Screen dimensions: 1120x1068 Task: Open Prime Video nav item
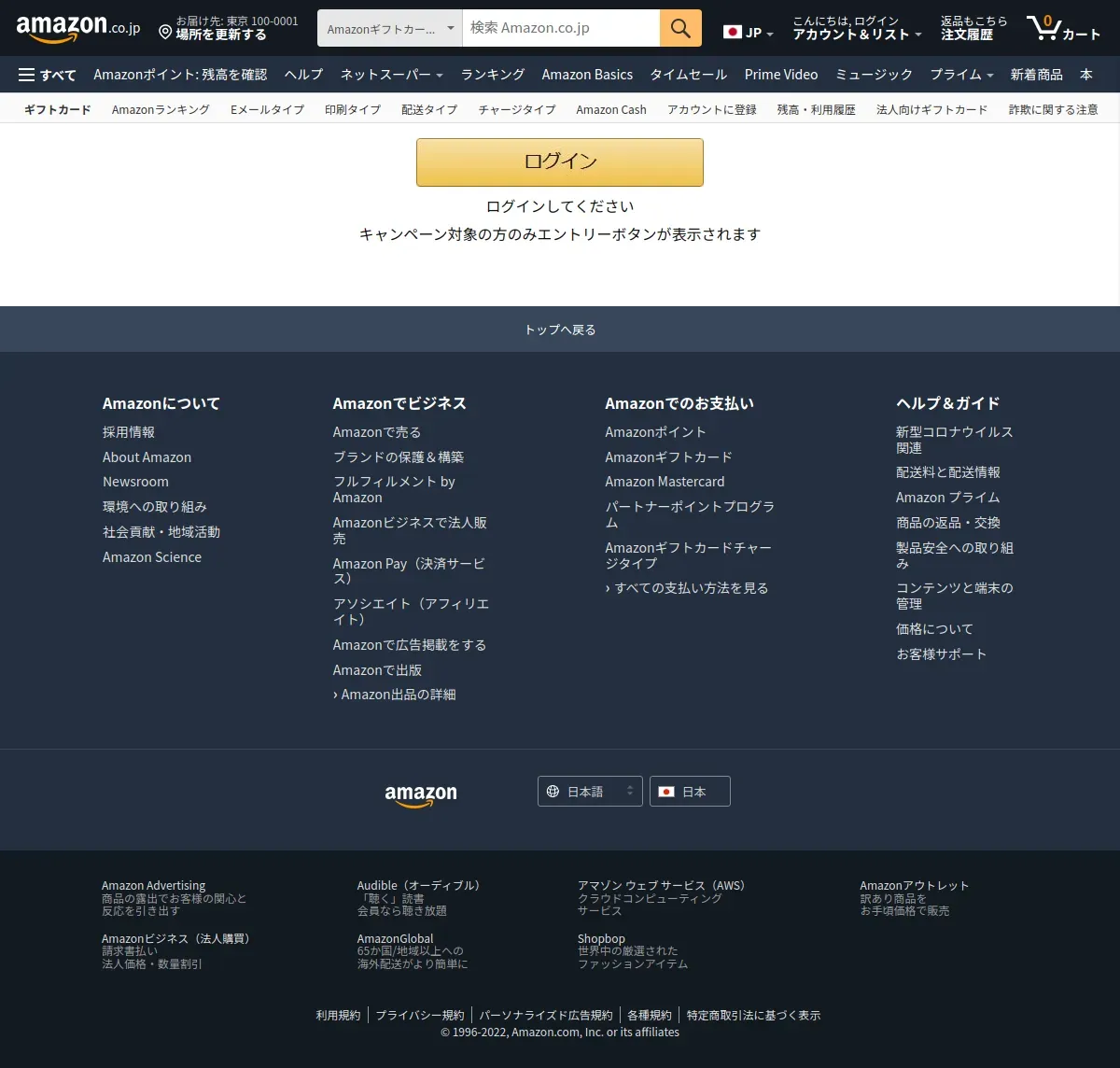pos(781,75)
